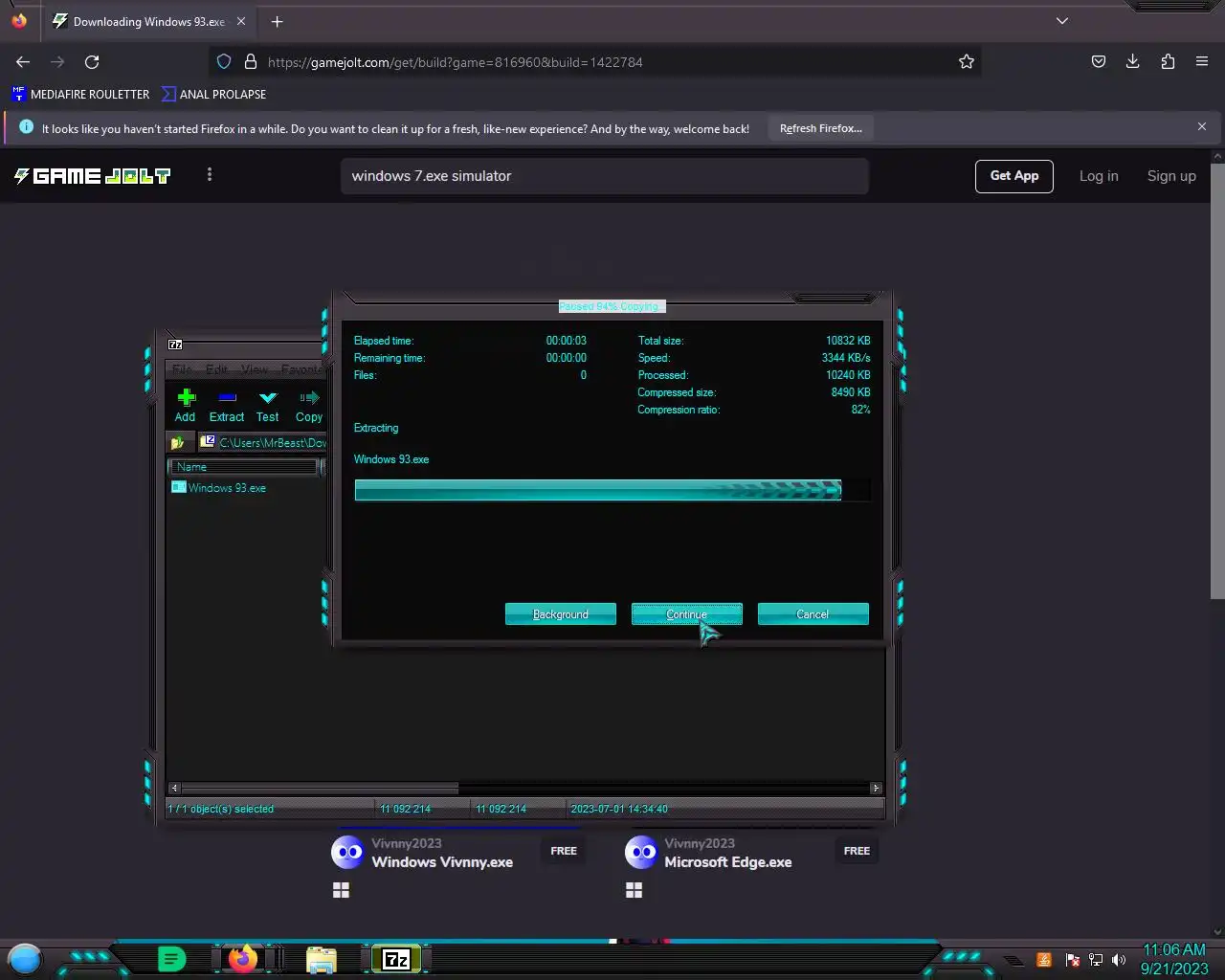1225x980 pixels.
Task: Click the Game Jolt search field
Action: (605, 176)
